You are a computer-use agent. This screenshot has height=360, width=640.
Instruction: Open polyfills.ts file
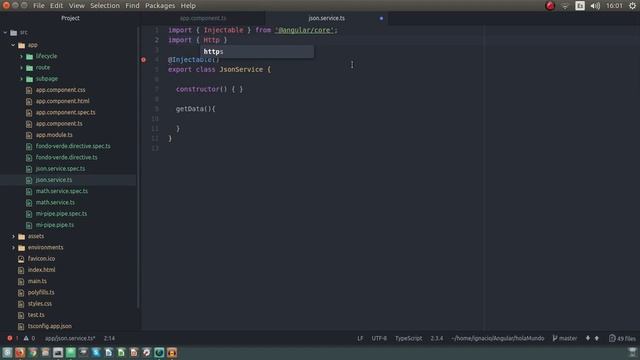tap(41, 293)
